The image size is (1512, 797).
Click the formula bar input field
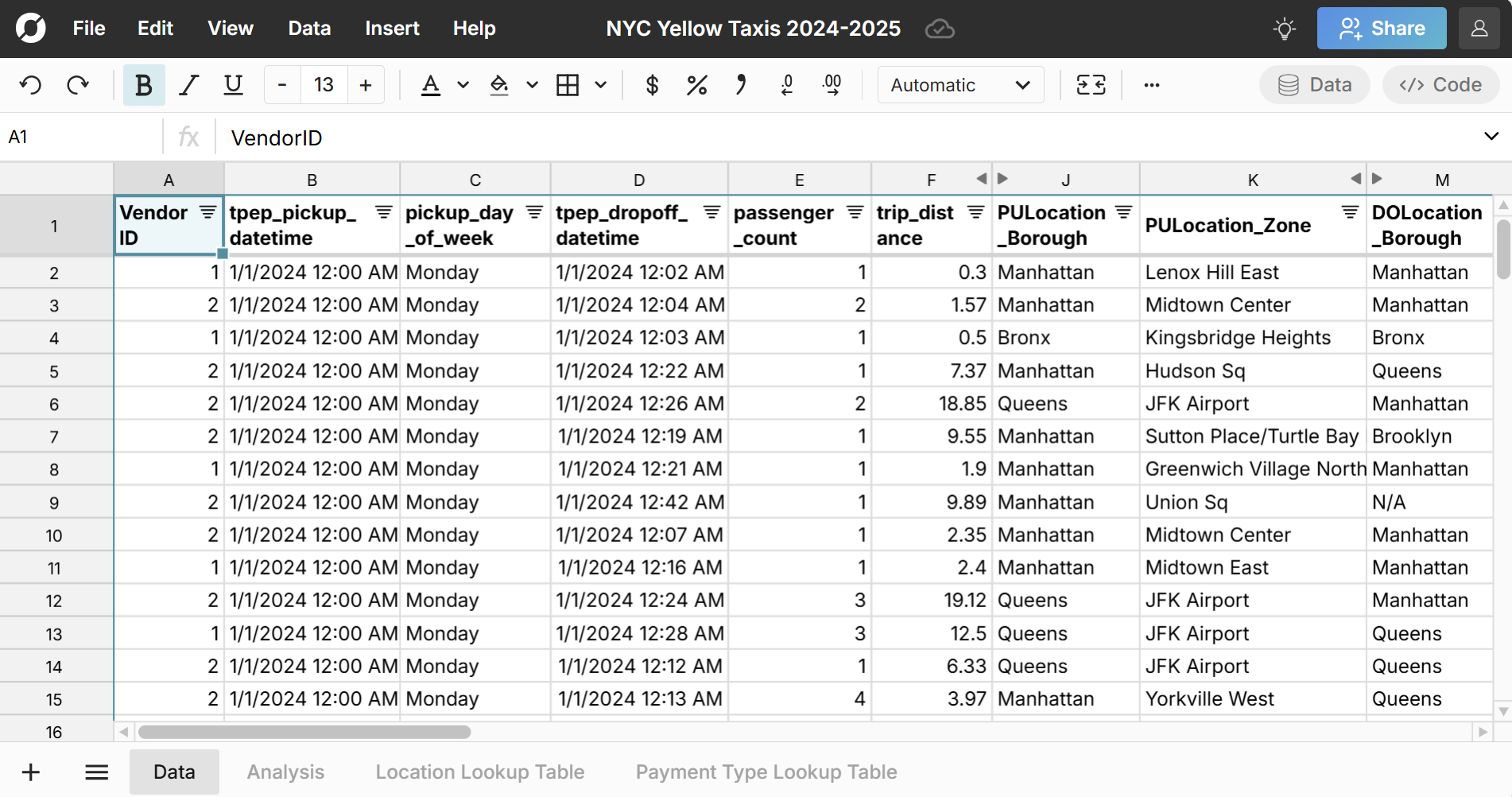[x=556, y=137]
